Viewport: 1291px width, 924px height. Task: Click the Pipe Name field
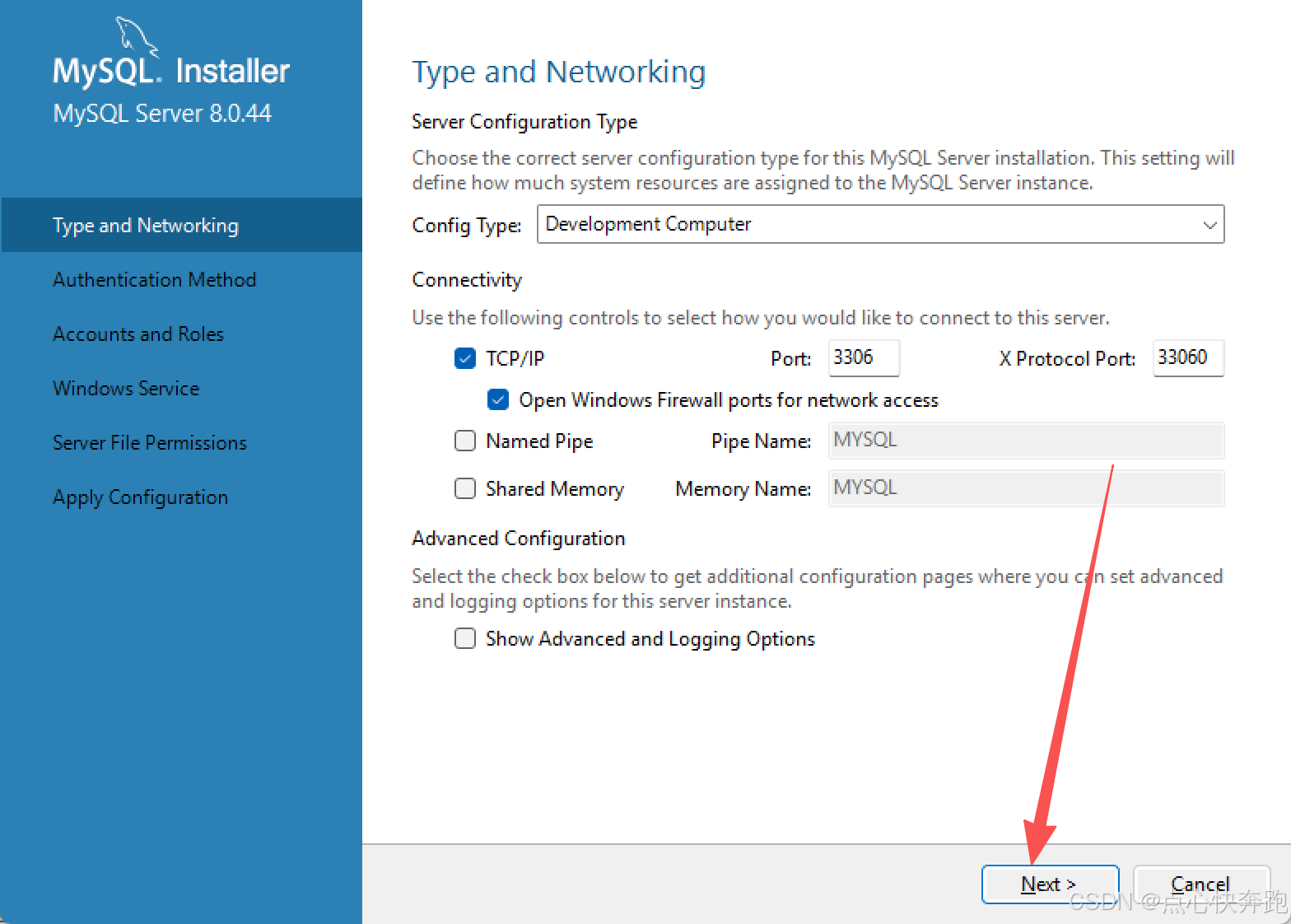click(1026, 440)
